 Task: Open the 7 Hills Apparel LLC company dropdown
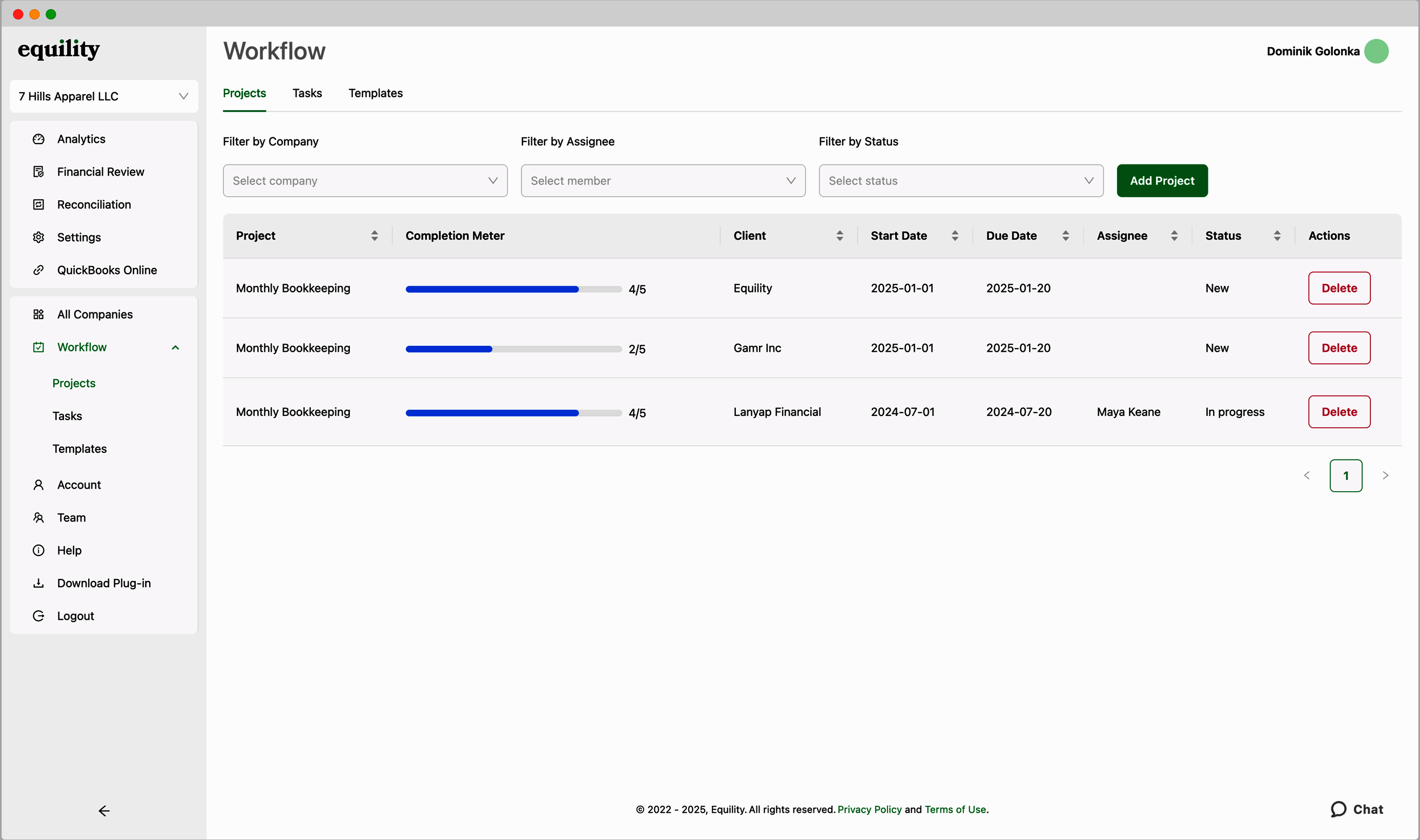[104, 96]
